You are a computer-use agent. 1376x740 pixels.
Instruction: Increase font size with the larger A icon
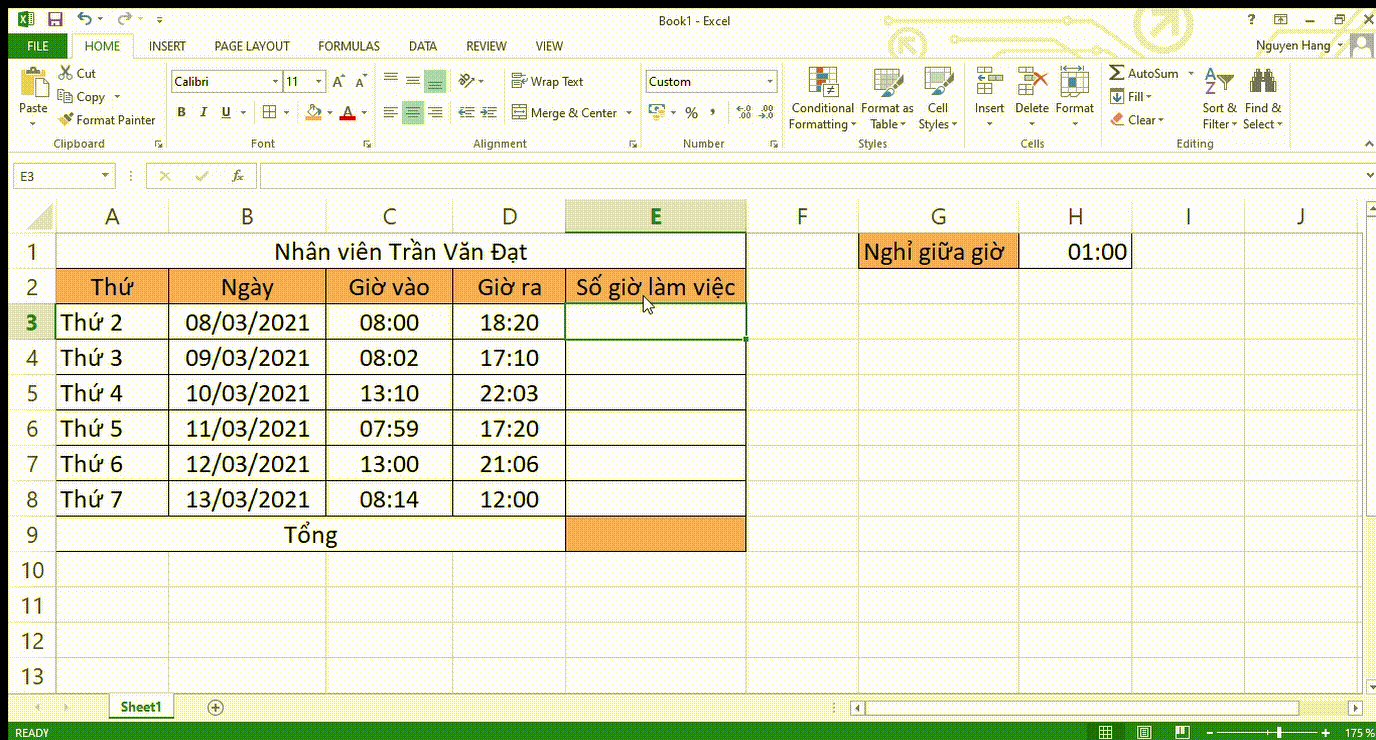pos(338,82)
